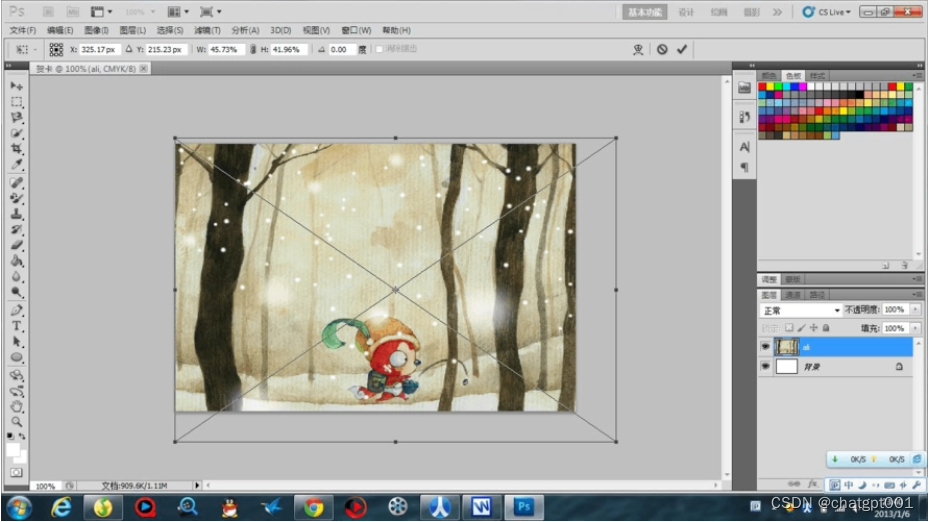The height and width of the screenshot is (522, 929).
Task: Toggle Quick Mask mode in toolbox
Action: click(x=17, y=473)
